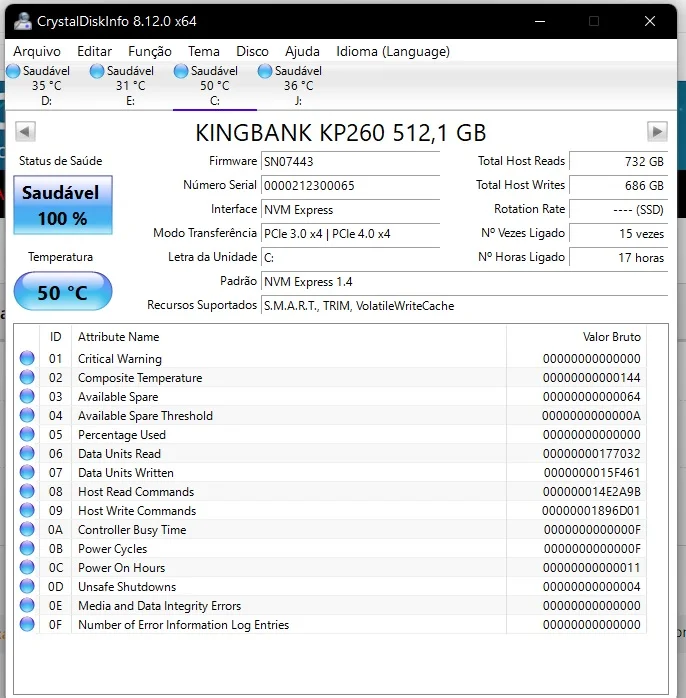
Task: Go to next disk with right arrow
Action: click(657, 132)
